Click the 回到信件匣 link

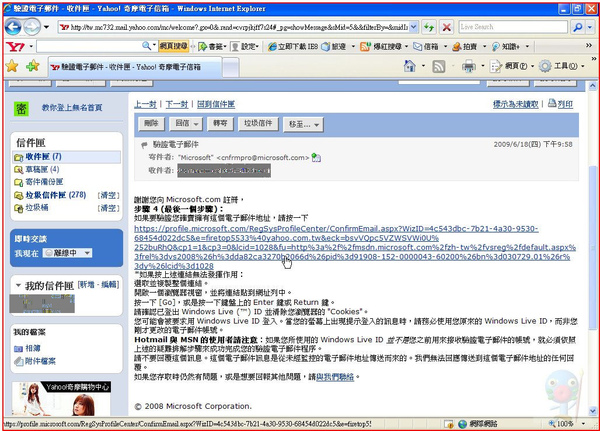click(216, 104)
